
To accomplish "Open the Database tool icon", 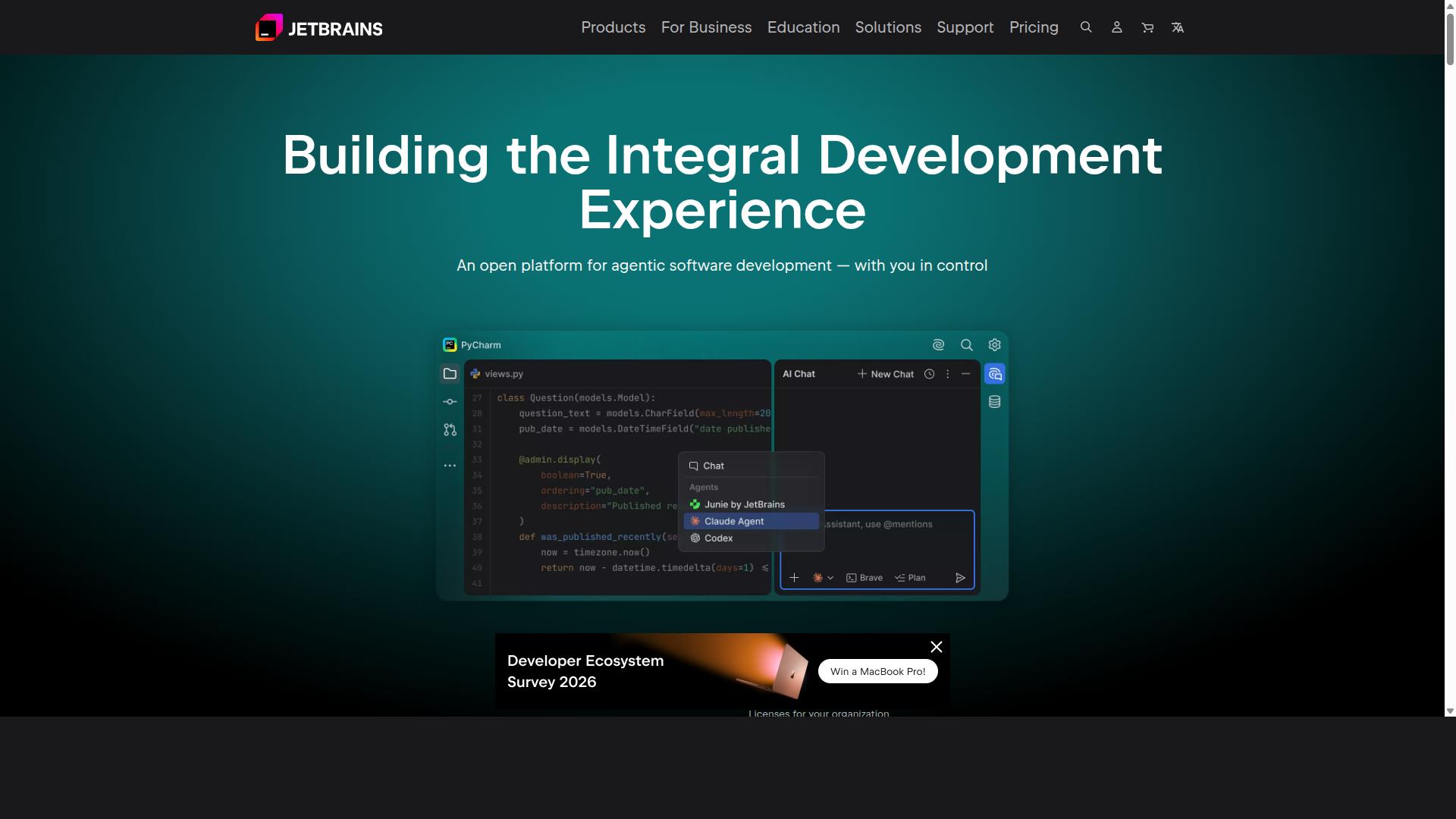I will coord(994,402).
